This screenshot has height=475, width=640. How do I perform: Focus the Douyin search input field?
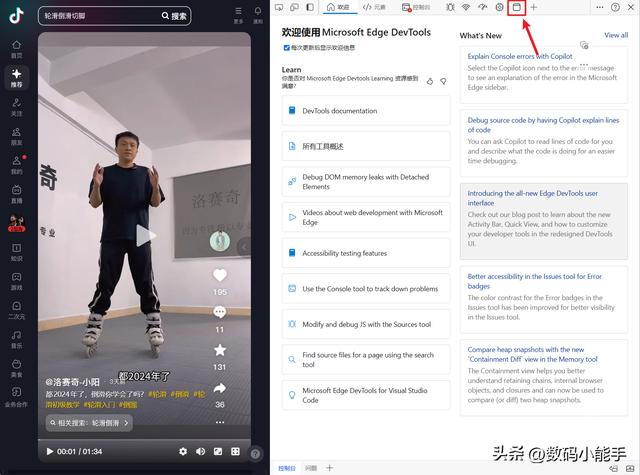[100, 16]
